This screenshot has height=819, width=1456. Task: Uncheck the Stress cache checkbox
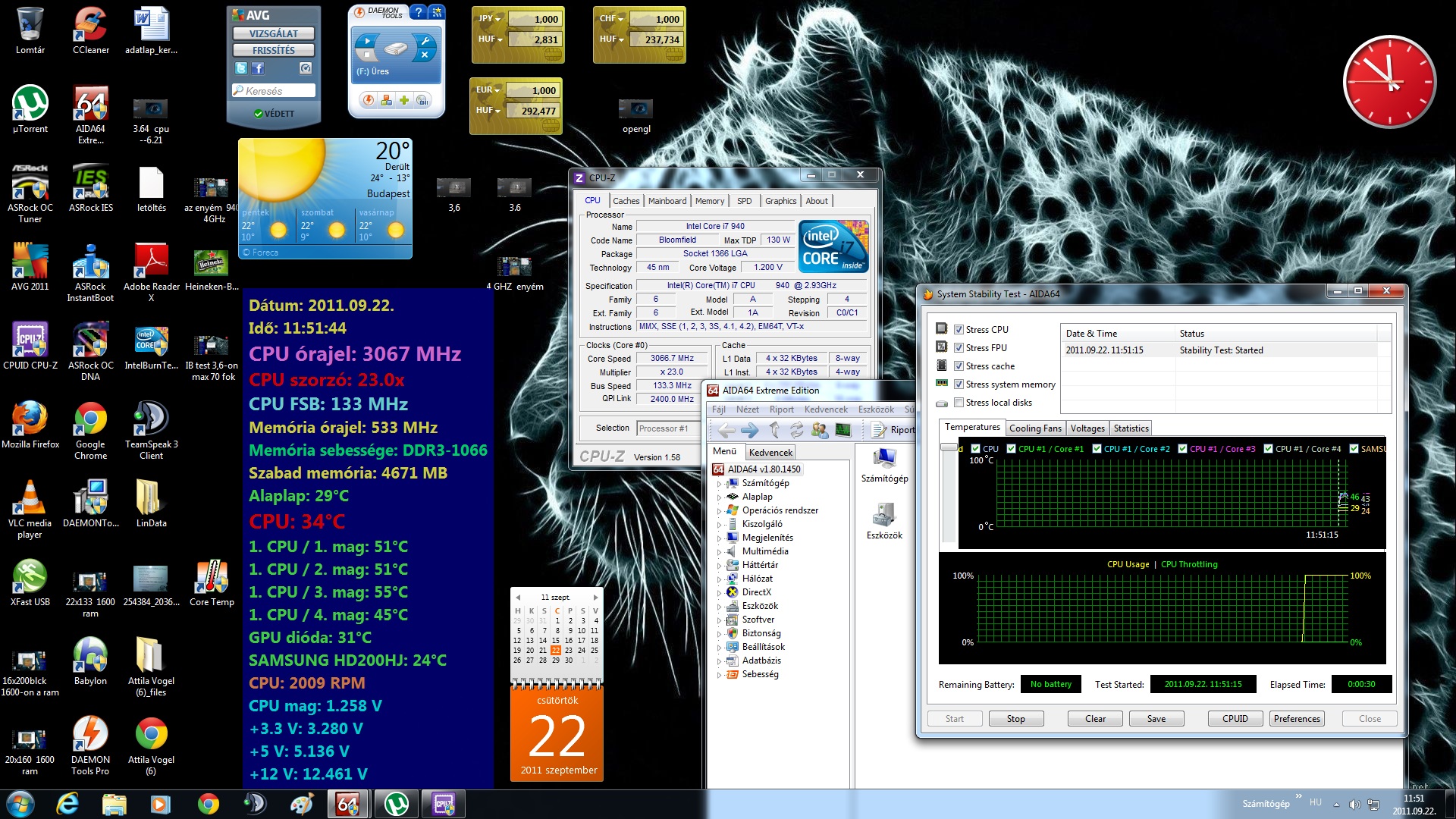(959, 366)
